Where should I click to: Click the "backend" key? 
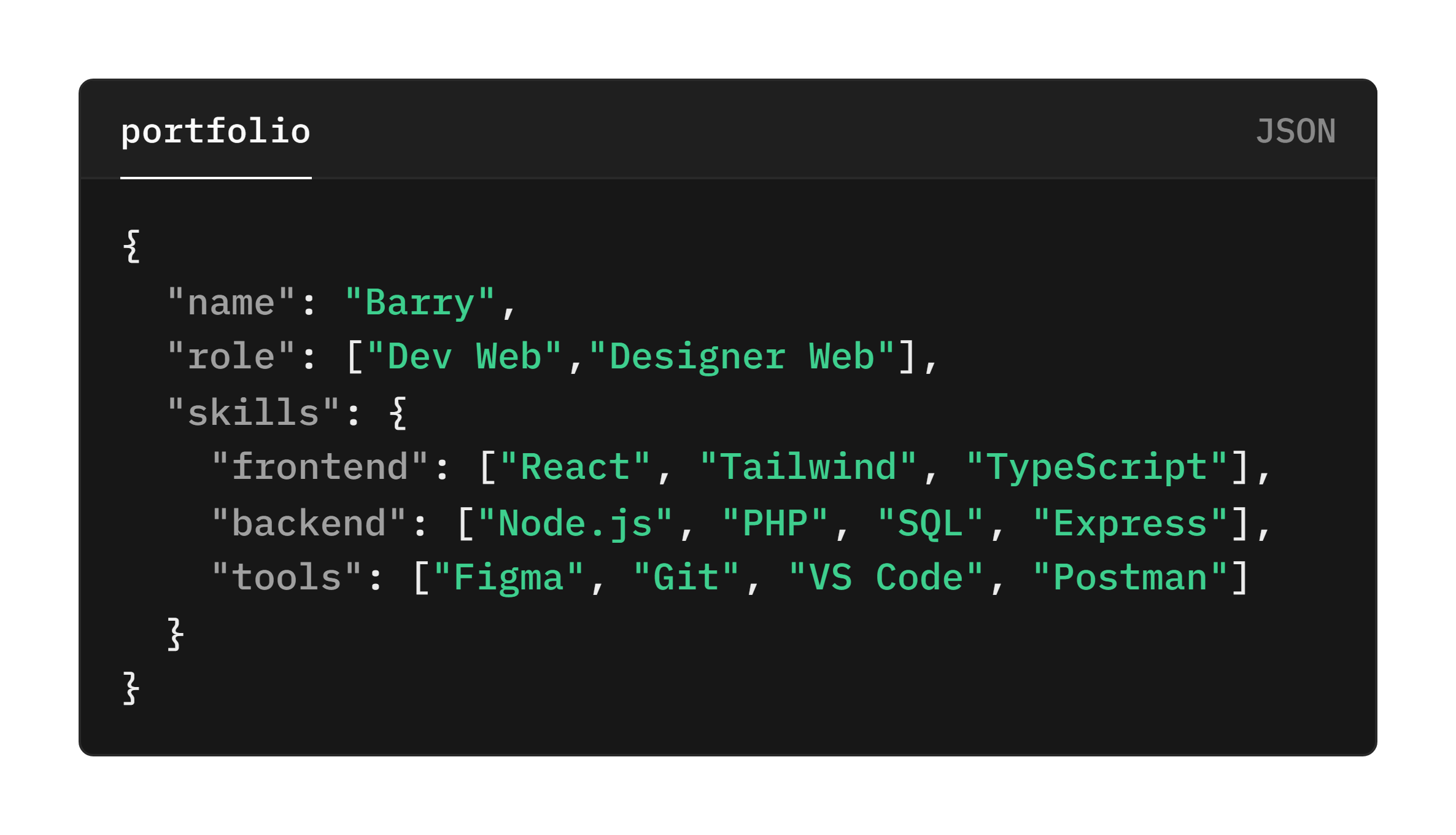click(x=309, y=523)
